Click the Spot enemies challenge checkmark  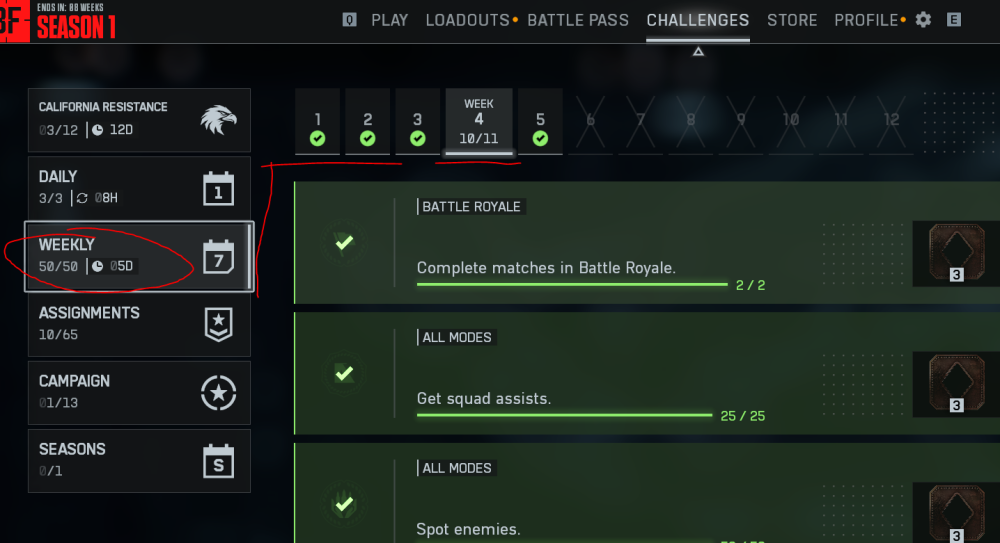click(344, 504)
